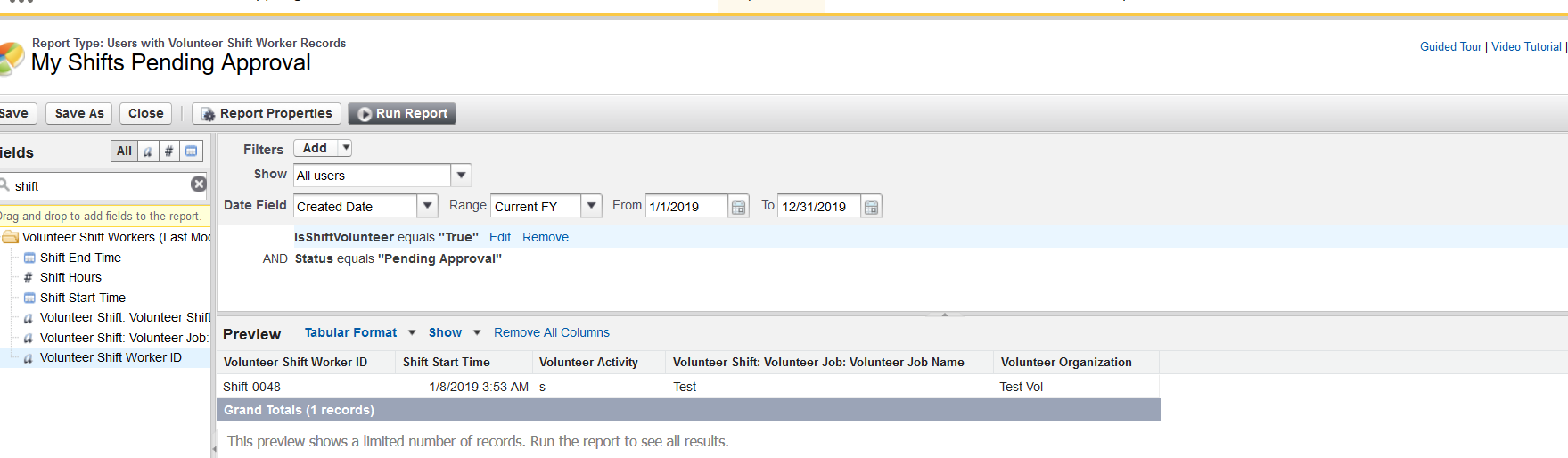Image resolution: width=1568 pixels, height=458 pixels.
Task: Click the From date field
Action: [687, 206]
